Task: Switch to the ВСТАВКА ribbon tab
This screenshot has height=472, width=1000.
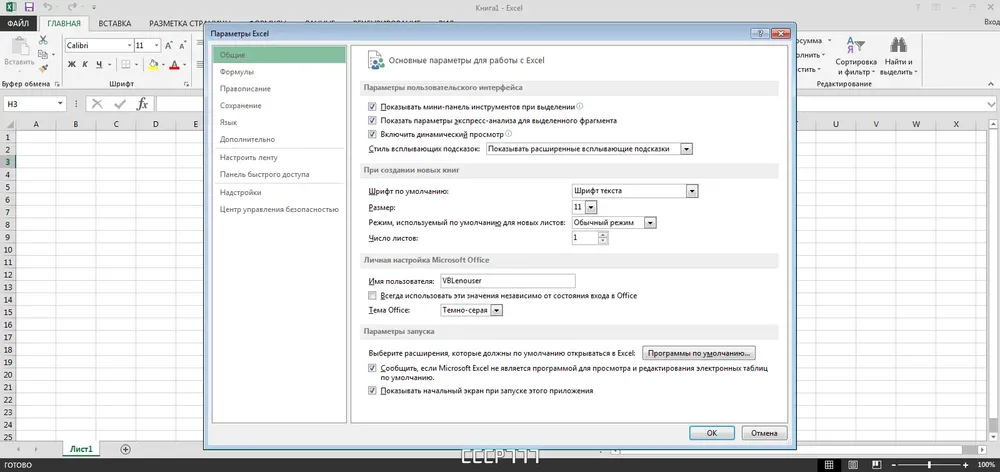Action: pyautogui.click(x=115, y=24)
